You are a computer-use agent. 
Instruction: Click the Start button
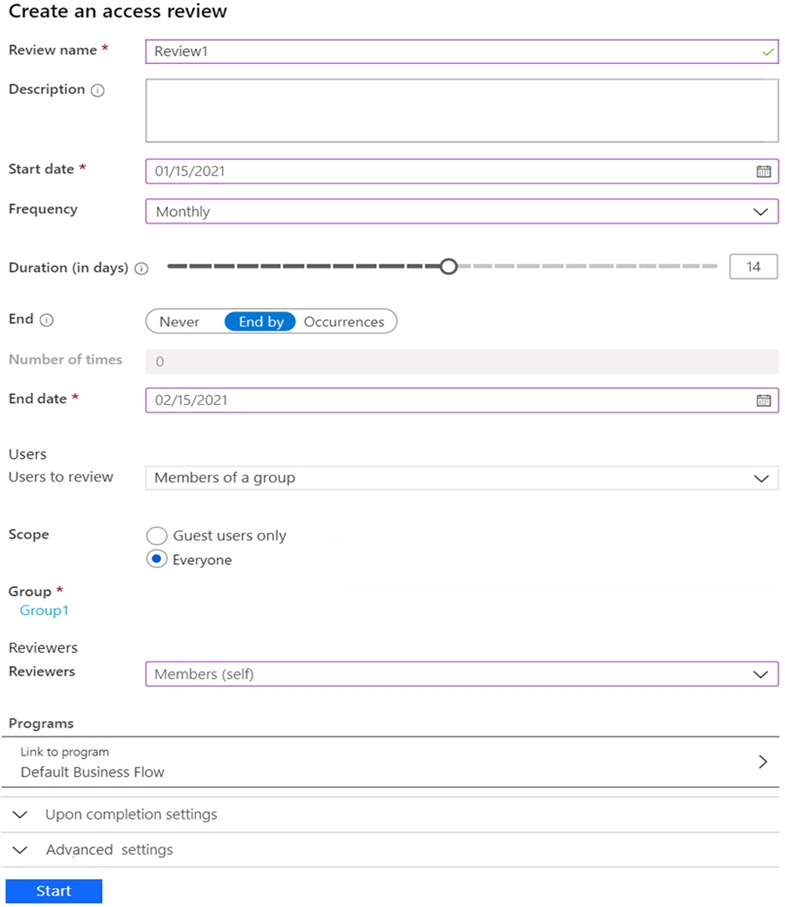tap(54, 891)
